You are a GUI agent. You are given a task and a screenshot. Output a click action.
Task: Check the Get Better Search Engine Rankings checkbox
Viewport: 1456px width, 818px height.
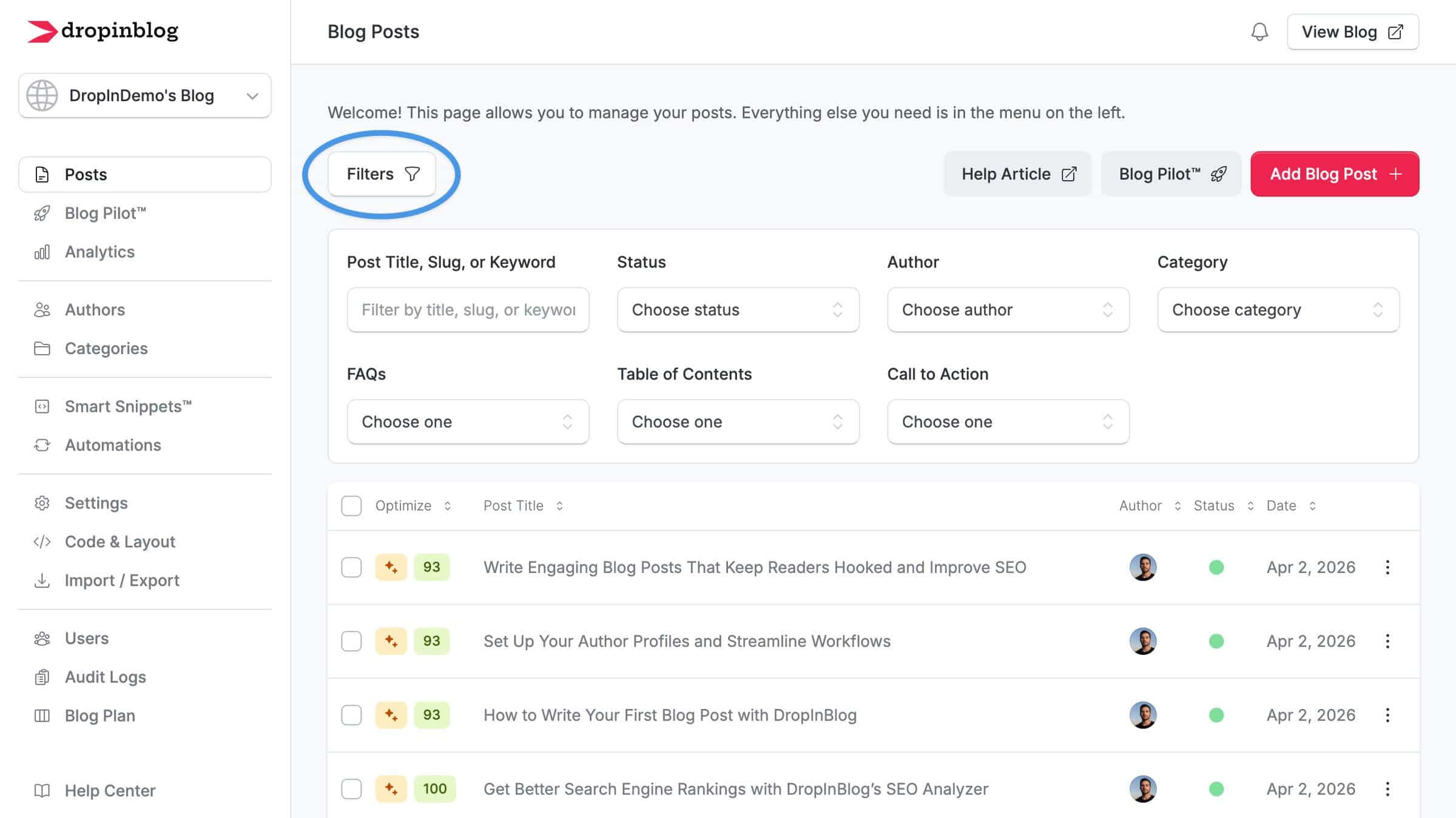[351, 790]
